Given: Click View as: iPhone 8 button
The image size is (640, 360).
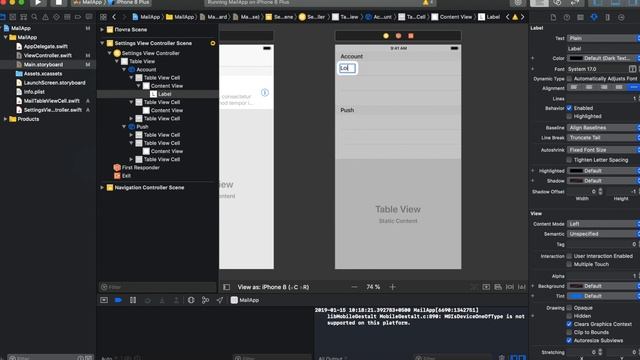Looking at the screenshot, I should (273, 287).
